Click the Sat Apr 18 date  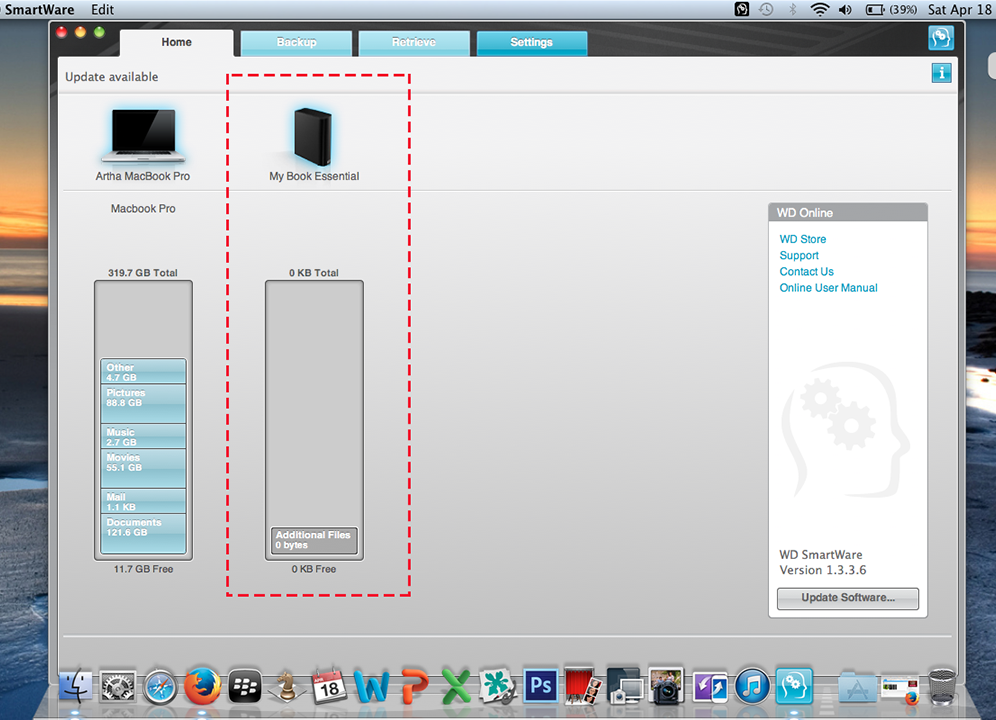(960, 10)
